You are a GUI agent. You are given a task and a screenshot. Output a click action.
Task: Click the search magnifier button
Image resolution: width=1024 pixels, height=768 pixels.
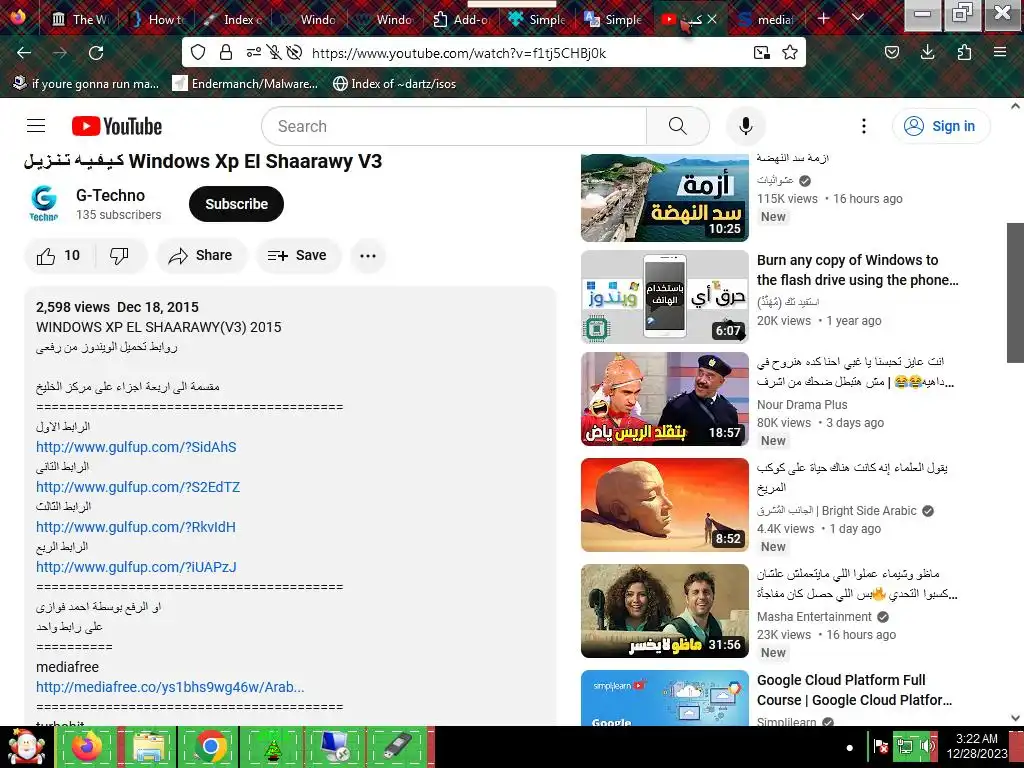point(678,126)
